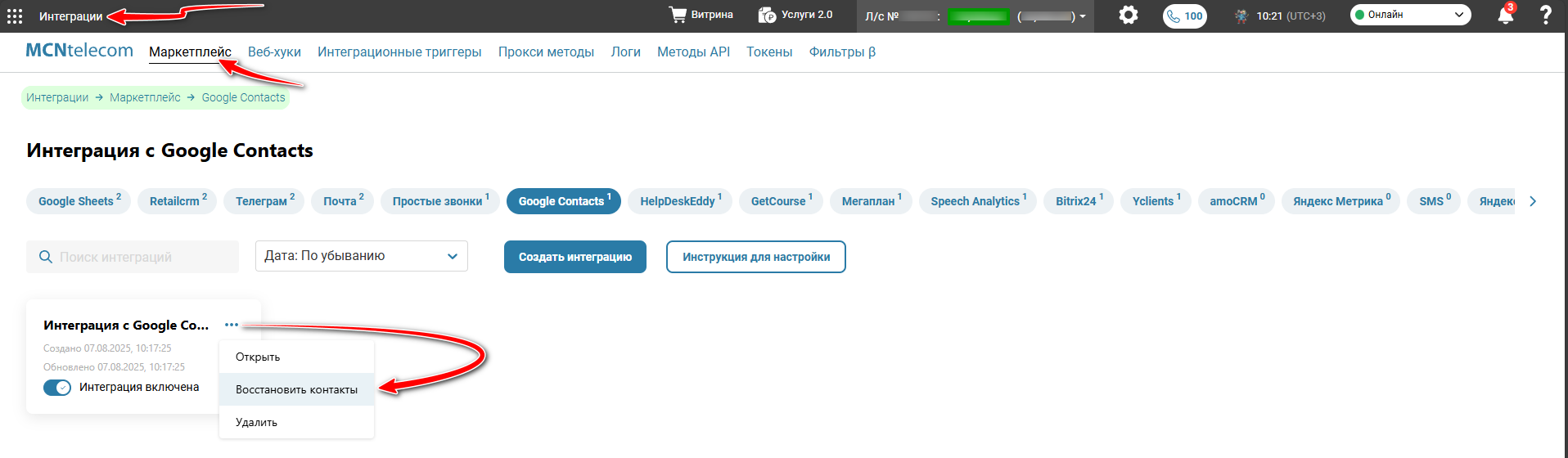This screenshot has width=1568, height=458.
Task: Open the Онлайн status dropdown
Action: coord(1410,15)
